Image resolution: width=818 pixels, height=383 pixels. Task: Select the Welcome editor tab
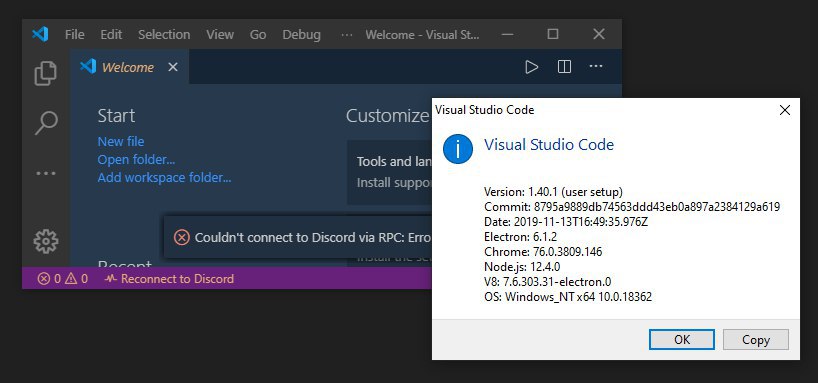click(129, 67)
